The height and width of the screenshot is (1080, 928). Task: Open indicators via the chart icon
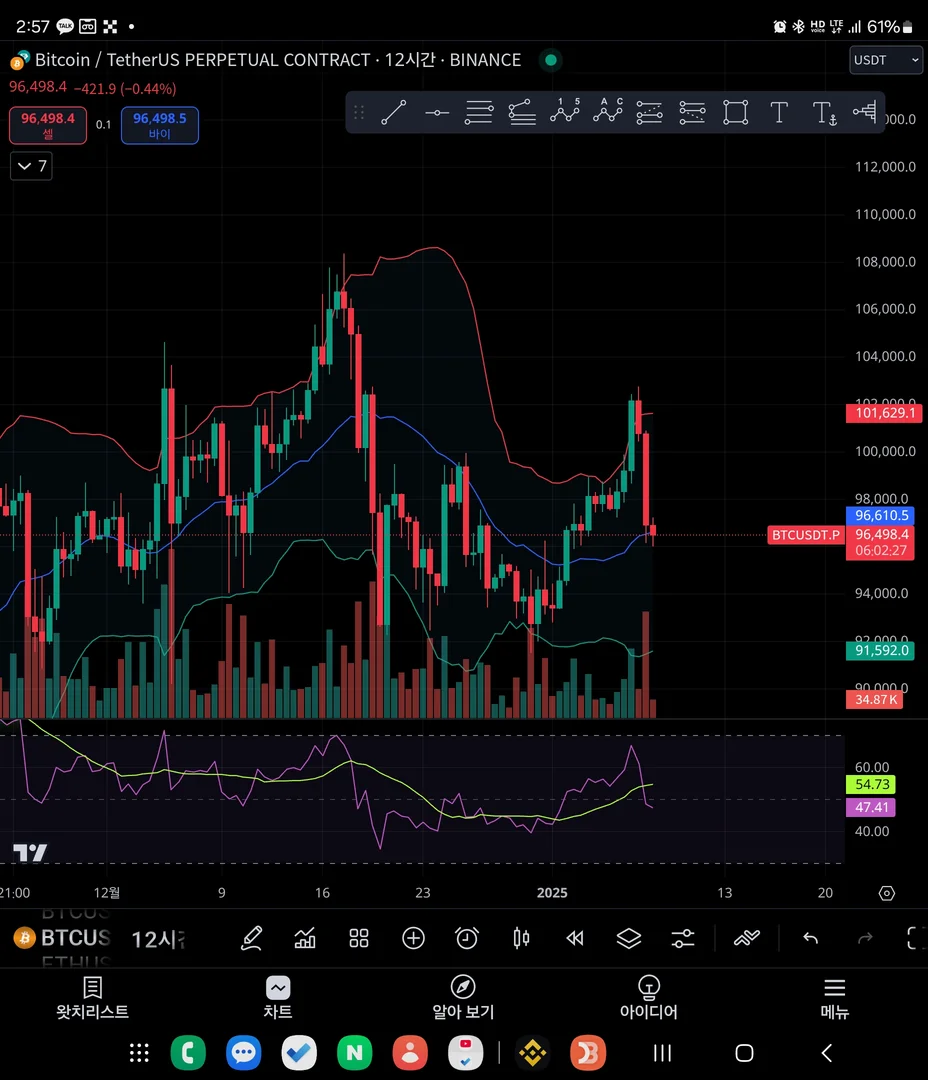click(305, 938)
